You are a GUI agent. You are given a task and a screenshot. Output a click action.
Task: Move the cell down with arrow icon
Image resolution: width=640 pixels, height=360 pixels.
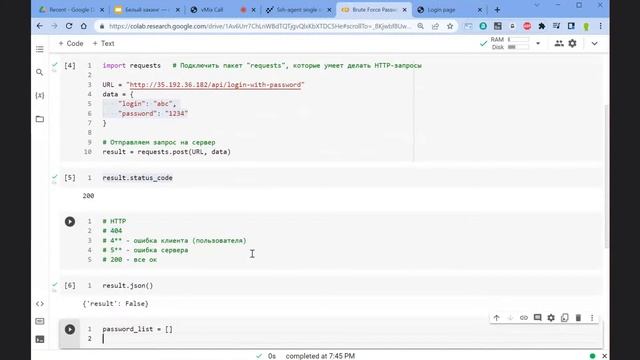click(x=510, y=318)
